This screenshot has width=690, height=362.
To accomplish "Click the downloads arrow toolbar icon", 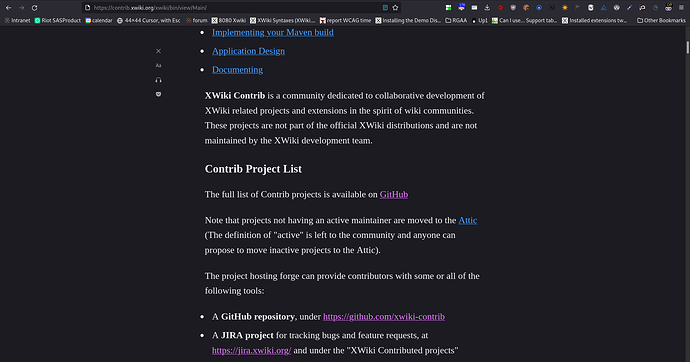I will [487, 7].
